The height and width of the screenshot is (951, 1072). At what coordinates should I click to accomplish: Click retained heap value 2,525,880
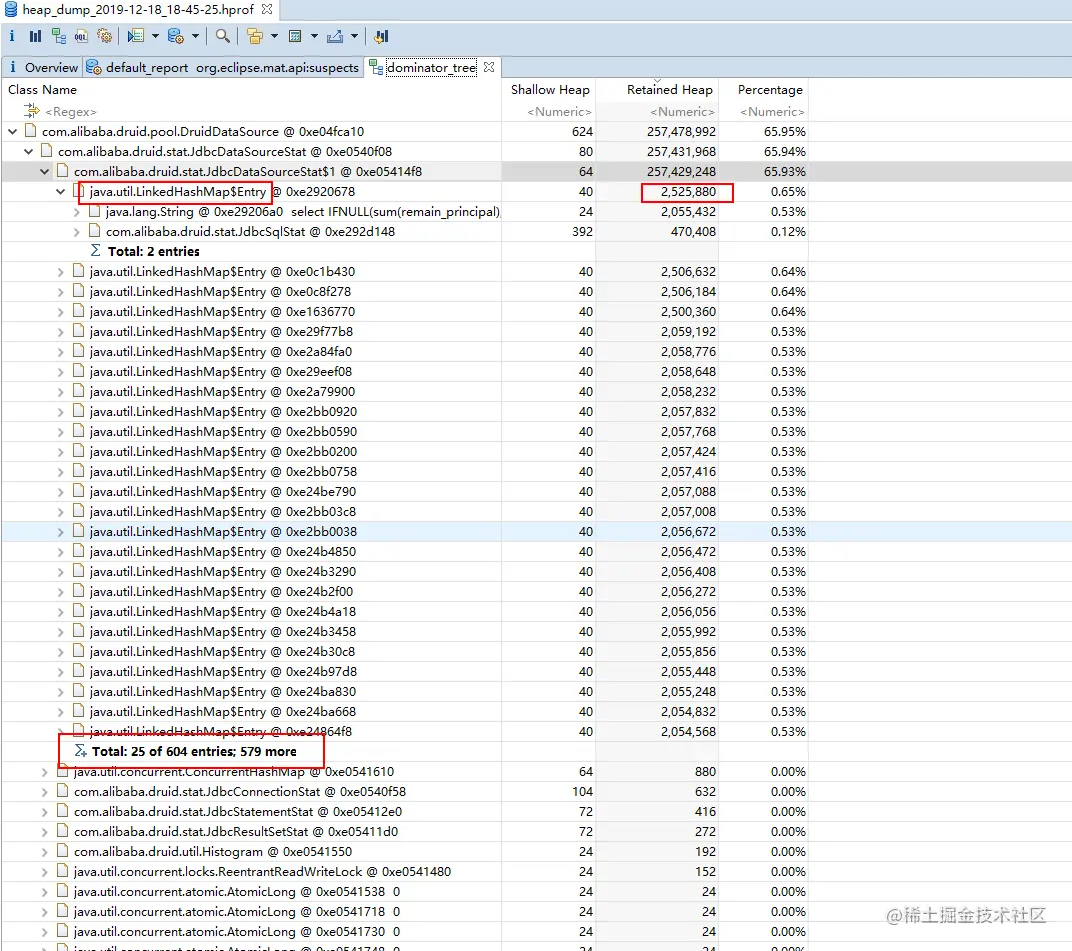[x=688, y=191]
